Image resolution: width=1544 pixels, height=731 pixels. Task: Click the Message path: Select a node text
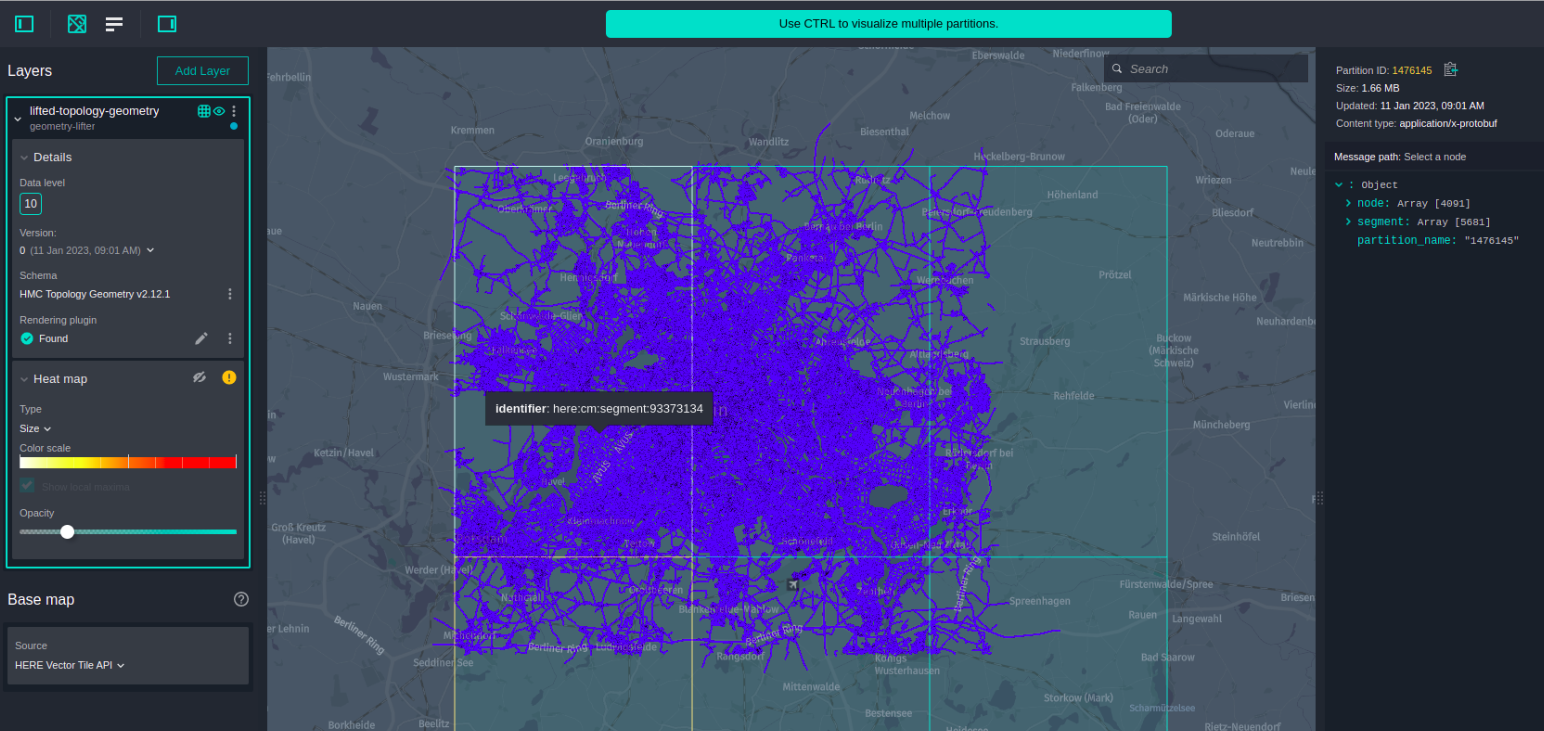coord(1400,157)
